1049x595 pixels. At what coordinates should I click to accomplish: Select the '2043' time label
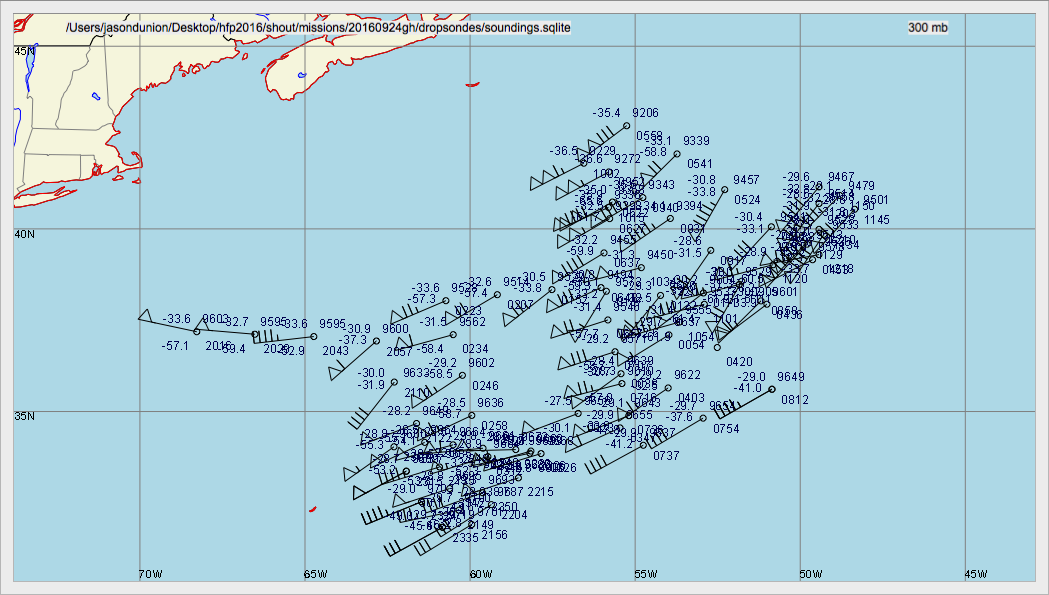336,351
